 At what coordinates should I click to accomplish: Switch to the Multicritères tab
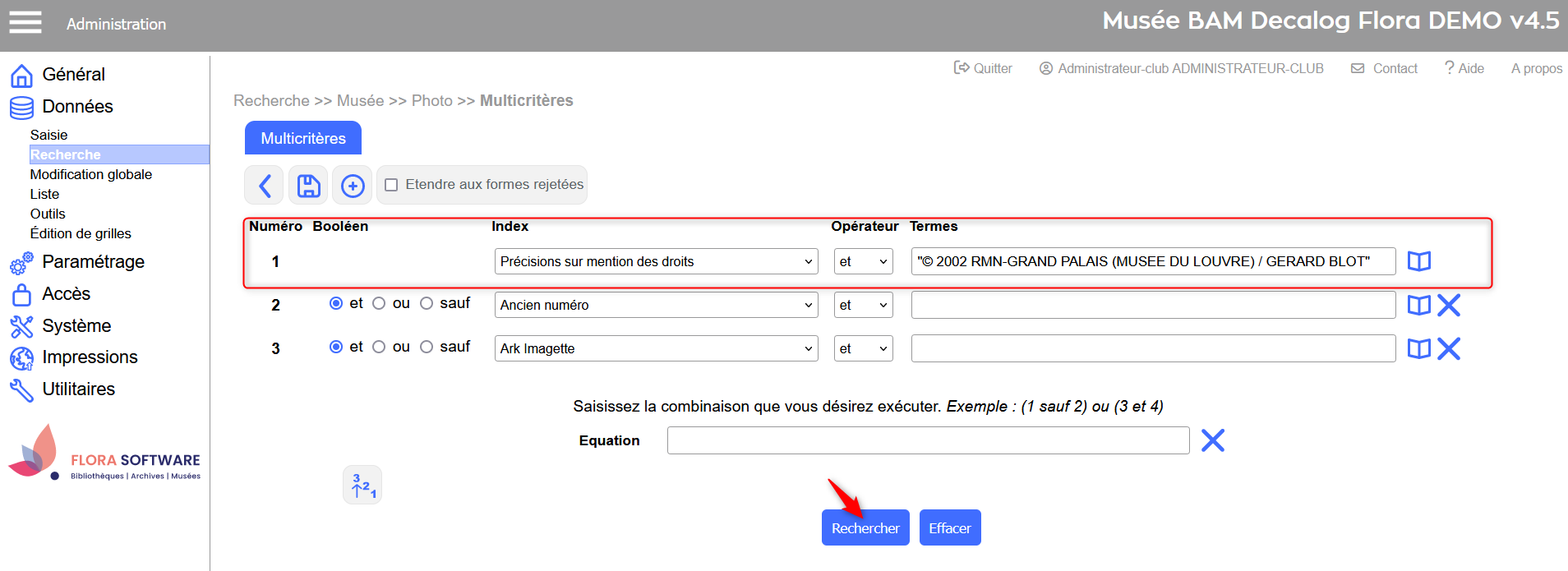coord(303,138)
